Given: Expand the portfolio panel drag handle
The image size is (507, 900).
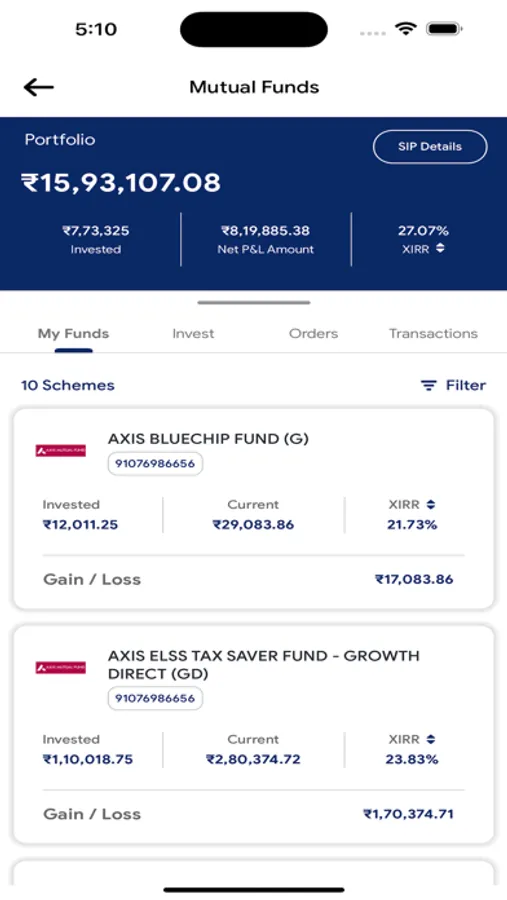Looking at the screenshot, I should click(254, 302).
